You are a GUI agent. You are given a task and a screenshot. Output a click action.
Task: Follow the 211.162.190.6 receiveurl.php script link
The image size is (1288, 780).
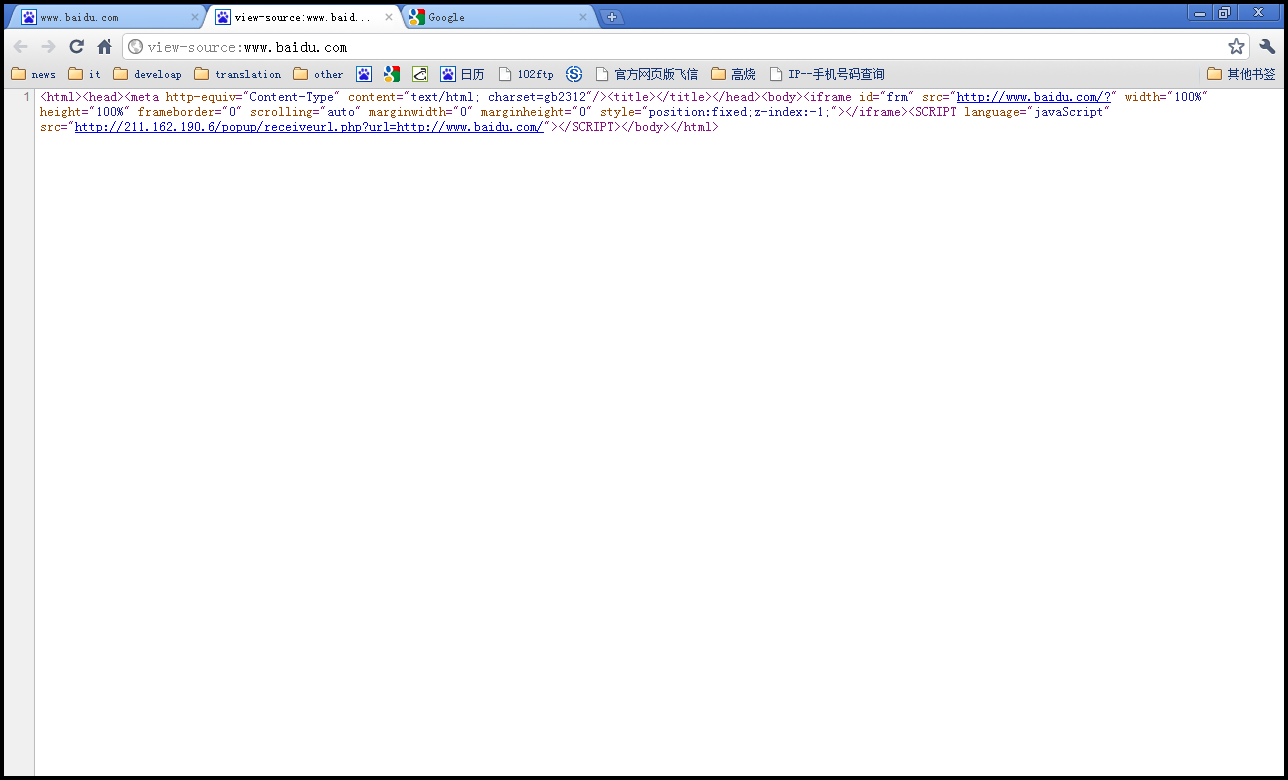(x=309, y=128)
